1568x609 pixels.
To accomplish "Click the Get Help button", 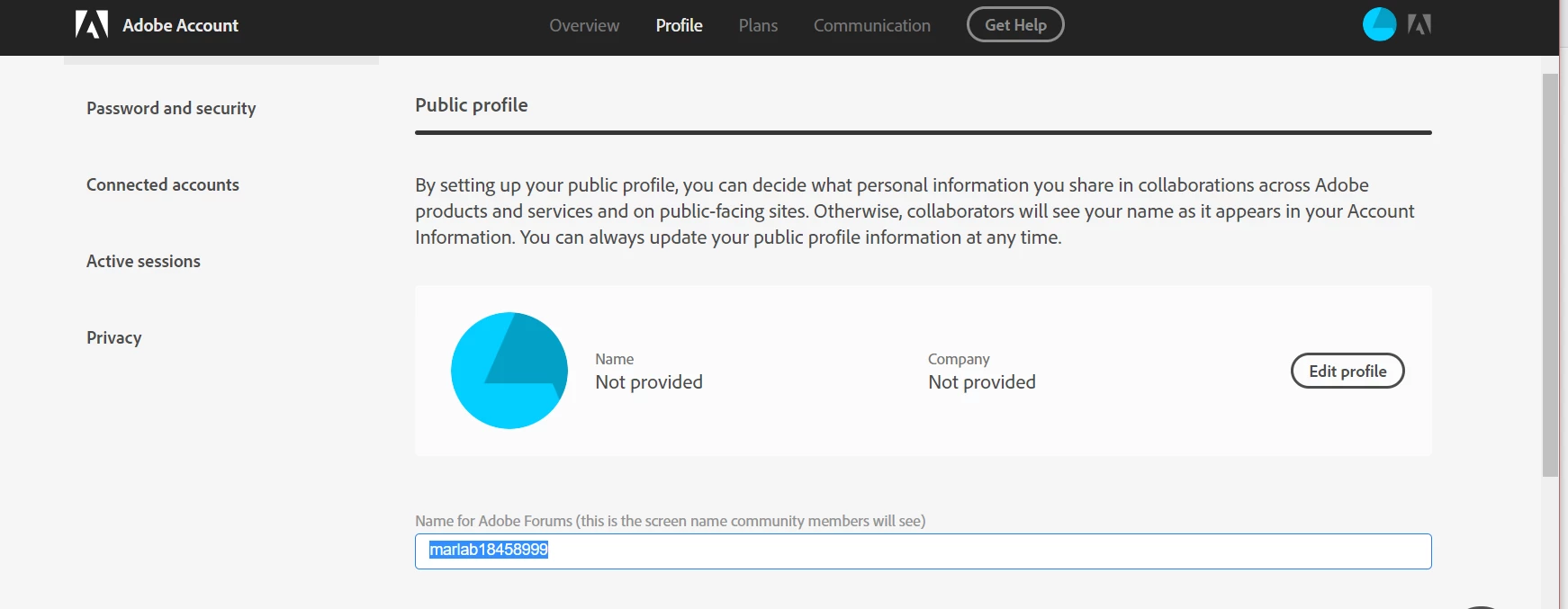I will click(1015, 24).
